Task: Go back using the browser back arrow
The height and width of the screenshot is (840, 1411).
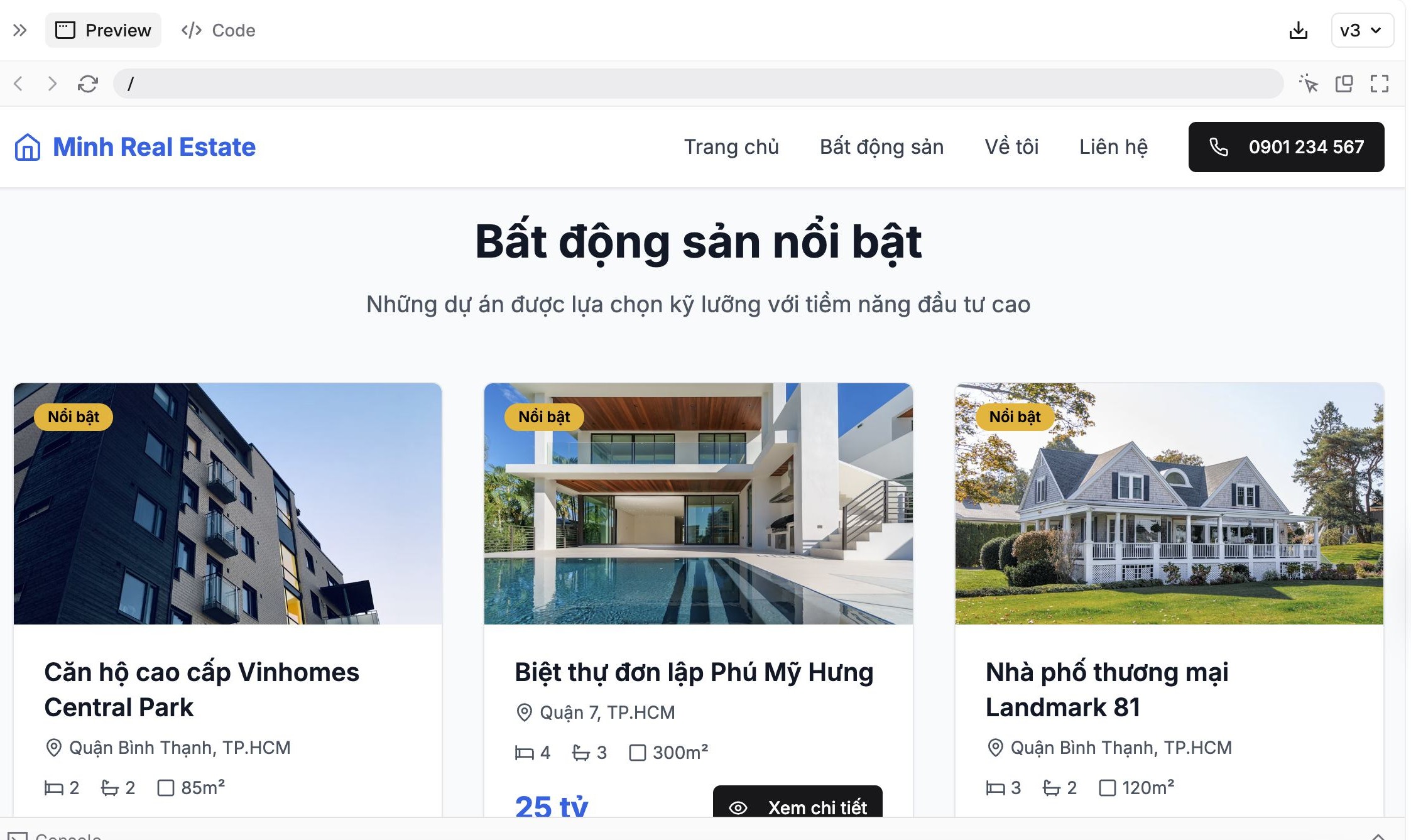Action: pos(19,84)
